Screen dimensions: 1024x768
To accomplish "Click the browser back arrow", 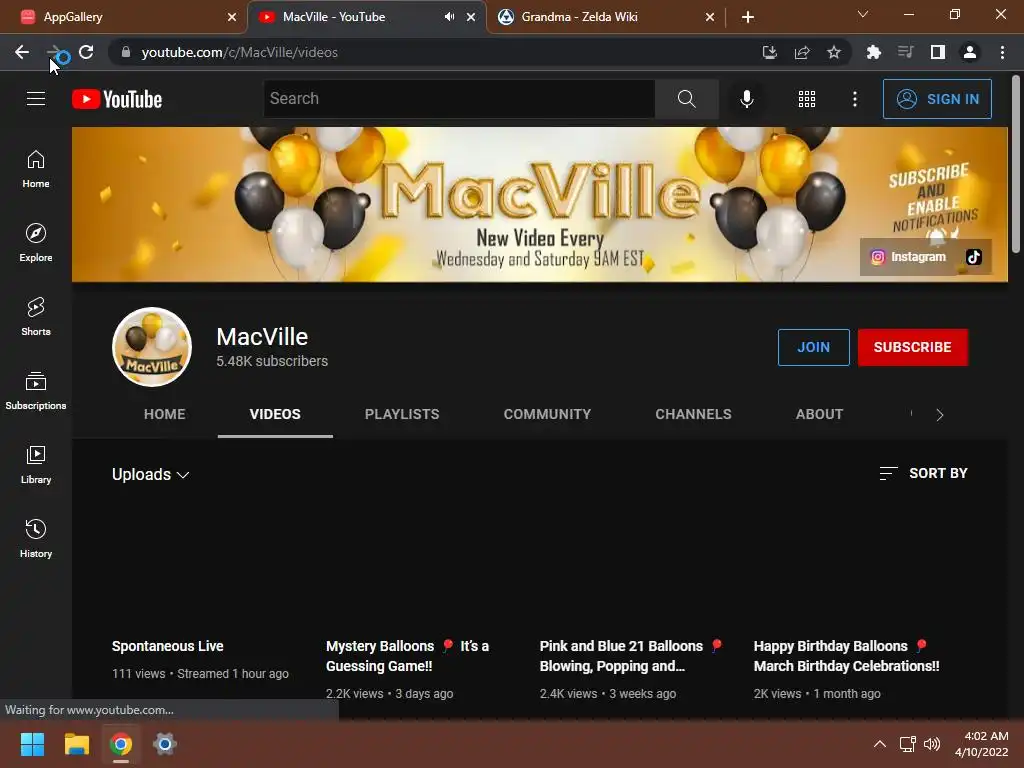I will click(22, 52).
